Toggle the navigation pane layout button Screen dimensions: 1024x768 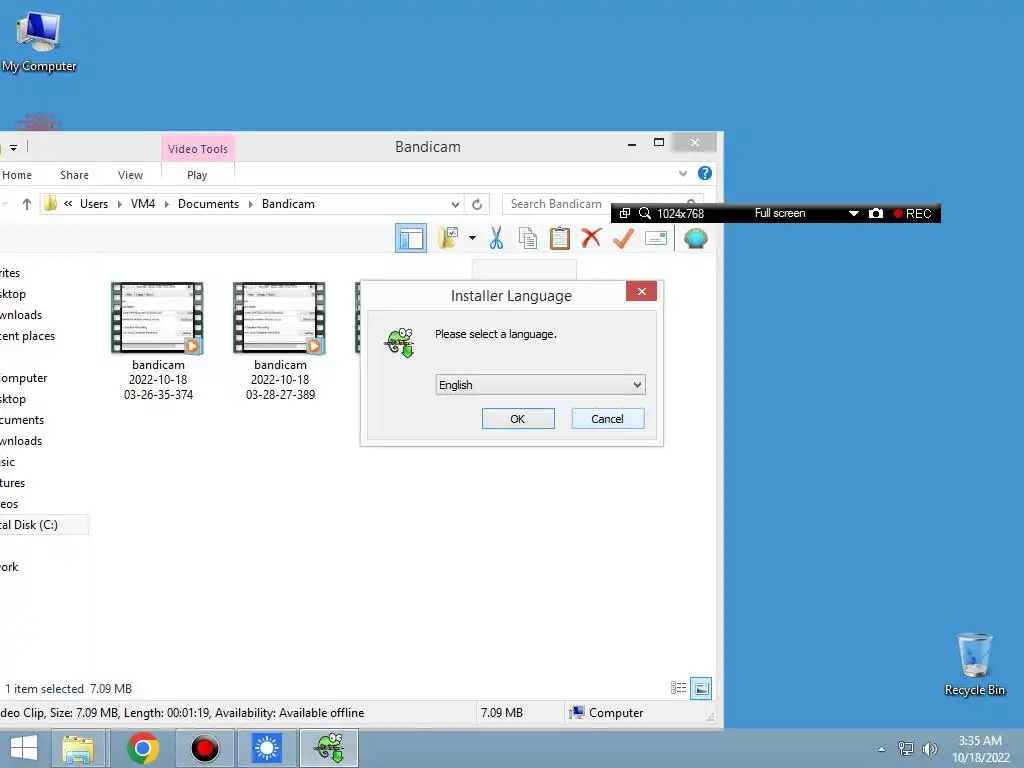(x=411, y=238)
